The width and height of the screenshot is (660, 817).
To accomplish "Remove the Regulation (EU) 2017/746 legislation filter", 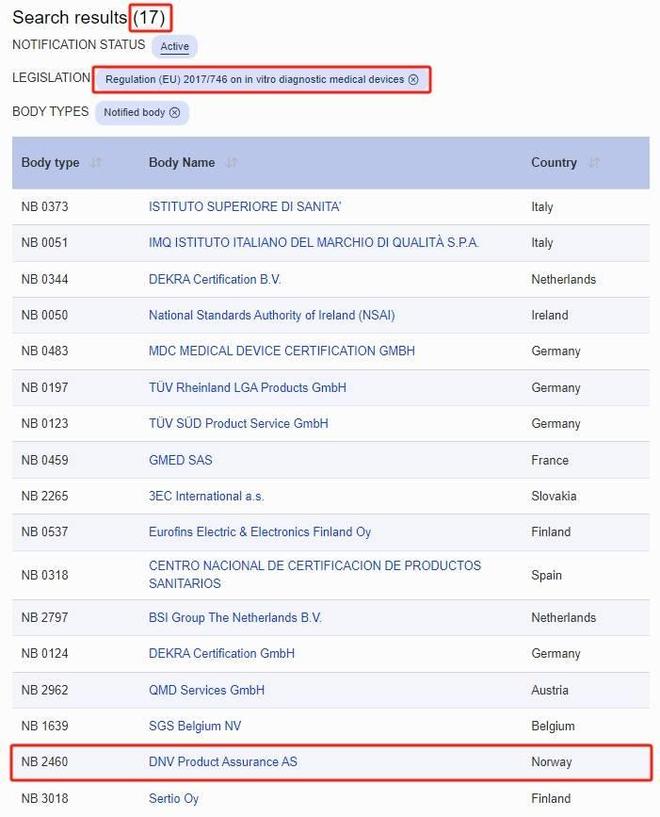I will pyautogui.click(x=413, y=79).
